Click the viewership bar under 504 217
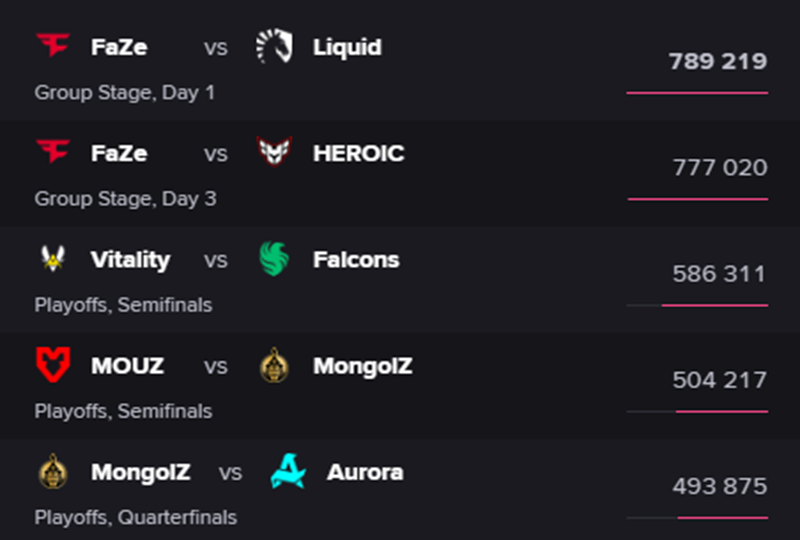Image resolution: width=800 pixels, height=540 pixels. 697,411
